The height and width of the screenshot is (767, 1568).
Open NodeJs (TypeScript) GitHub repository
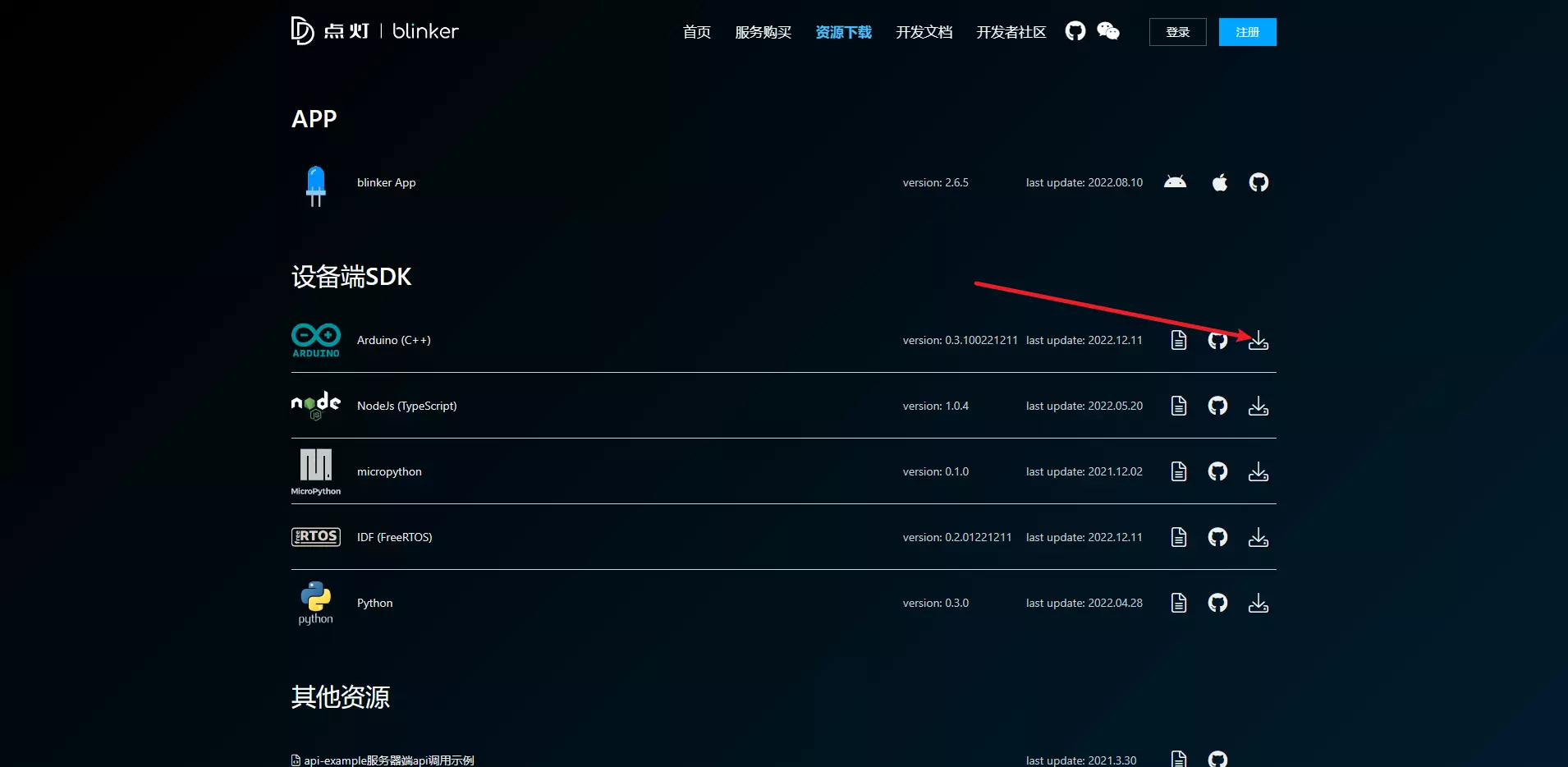[x=1218, y=406]
